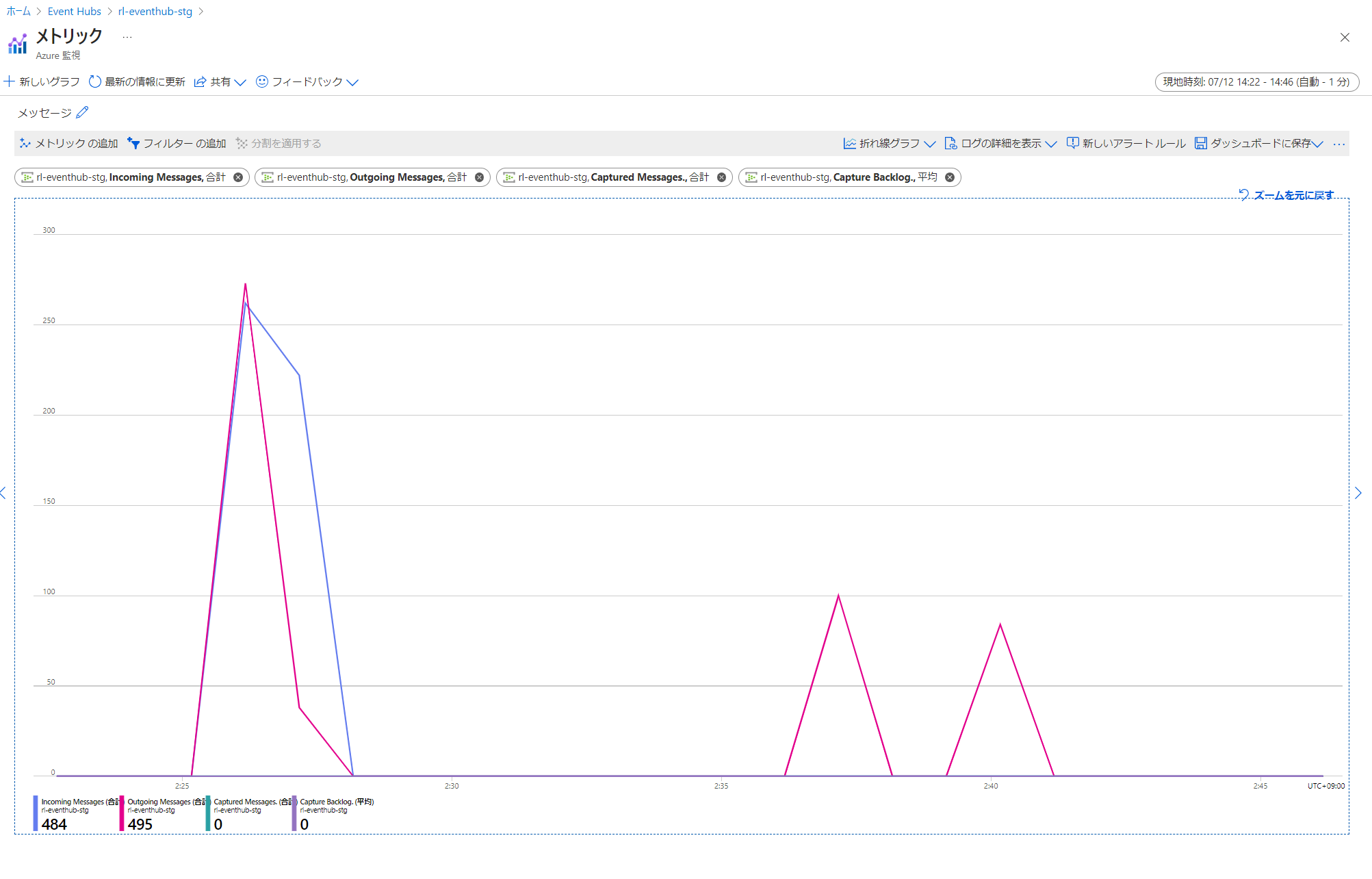
Task: Toggle the Outgoing Messages series in the legend
Action: click(x=162, y=812)
